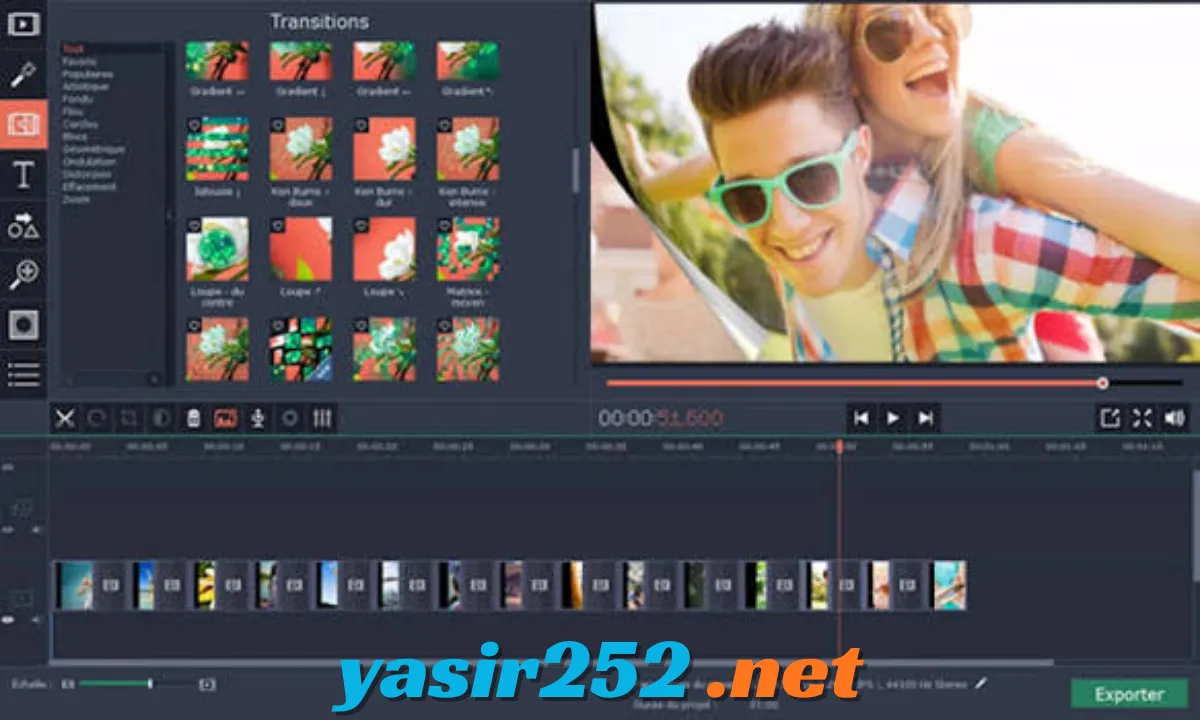
Task: Open the orange Transition wizard icon
Action: [226, 418]
